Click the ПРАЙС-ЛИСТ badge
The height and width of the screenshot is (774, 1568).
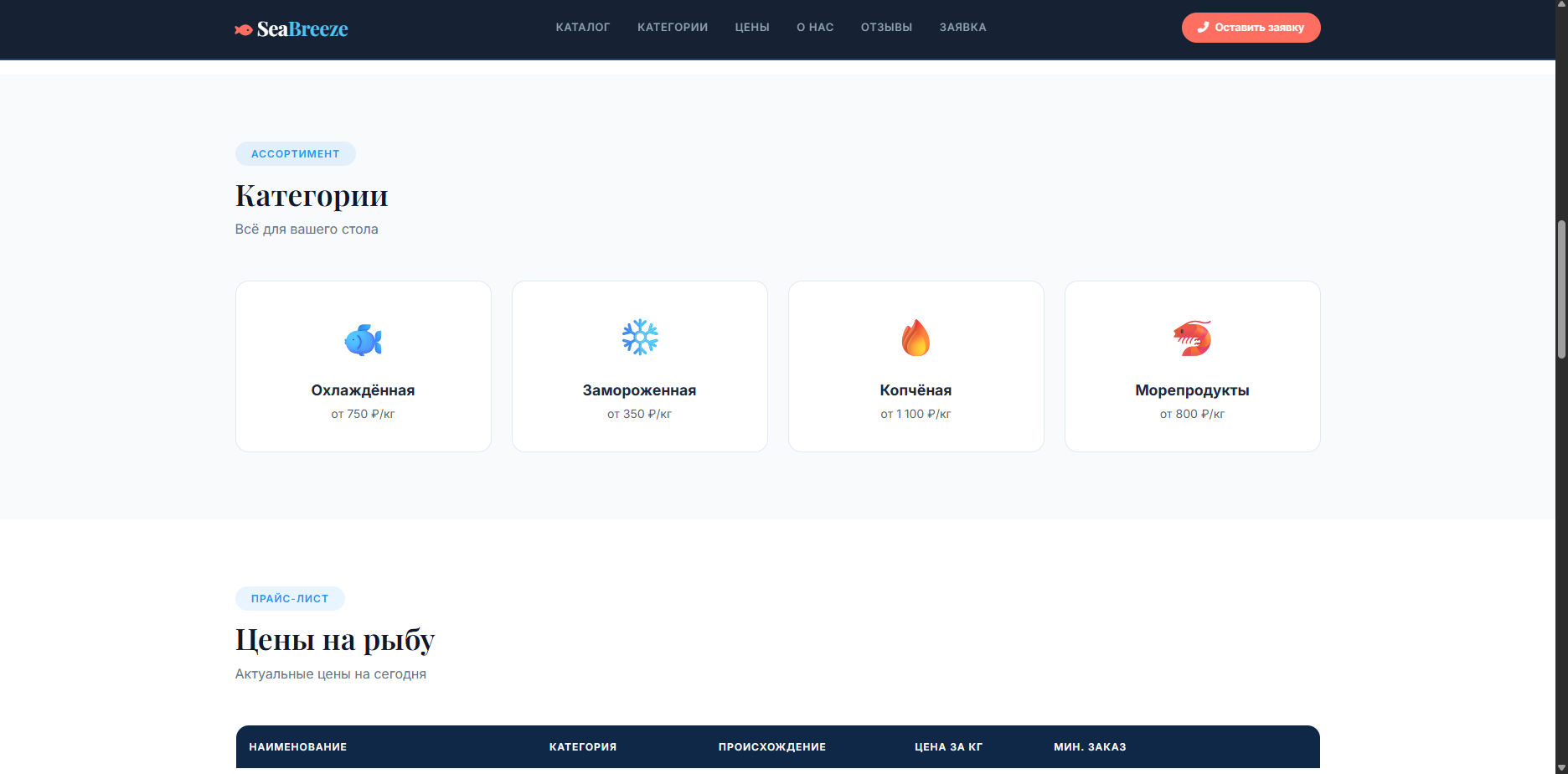(x=290, y=599)
